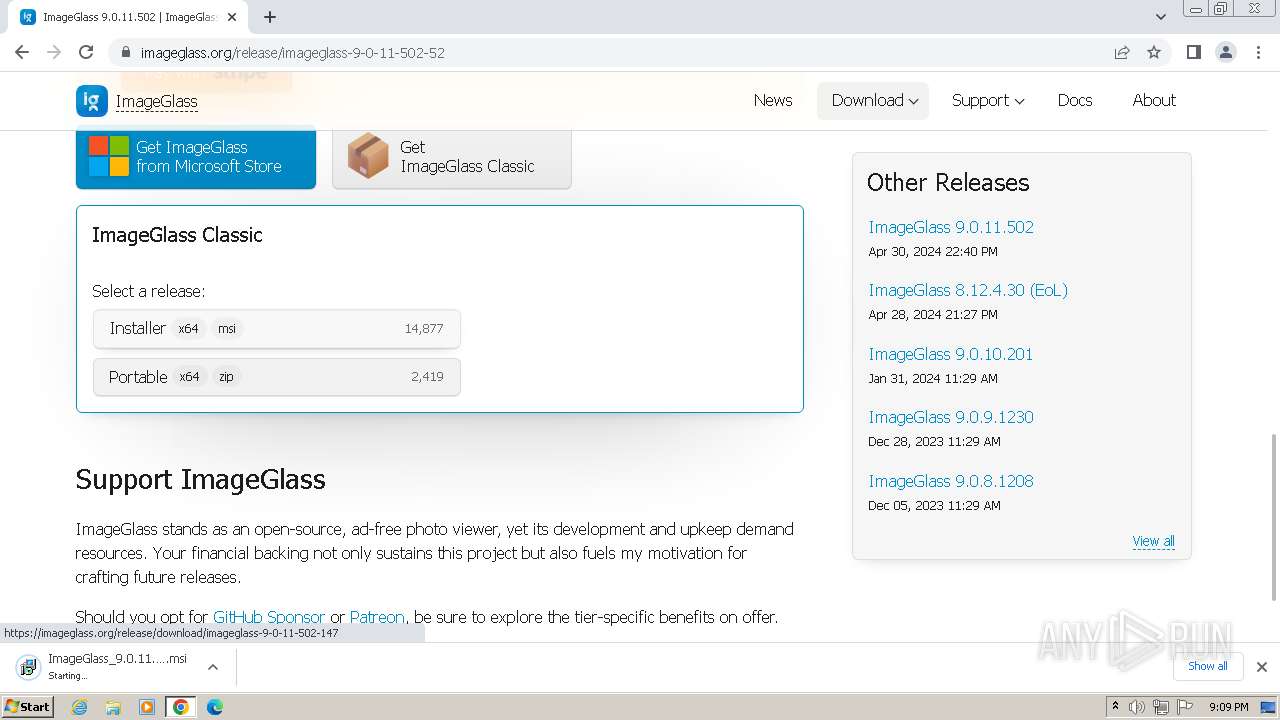Follow the GitHub Sponsor link
1280x720 pixels.
(269, 617)
